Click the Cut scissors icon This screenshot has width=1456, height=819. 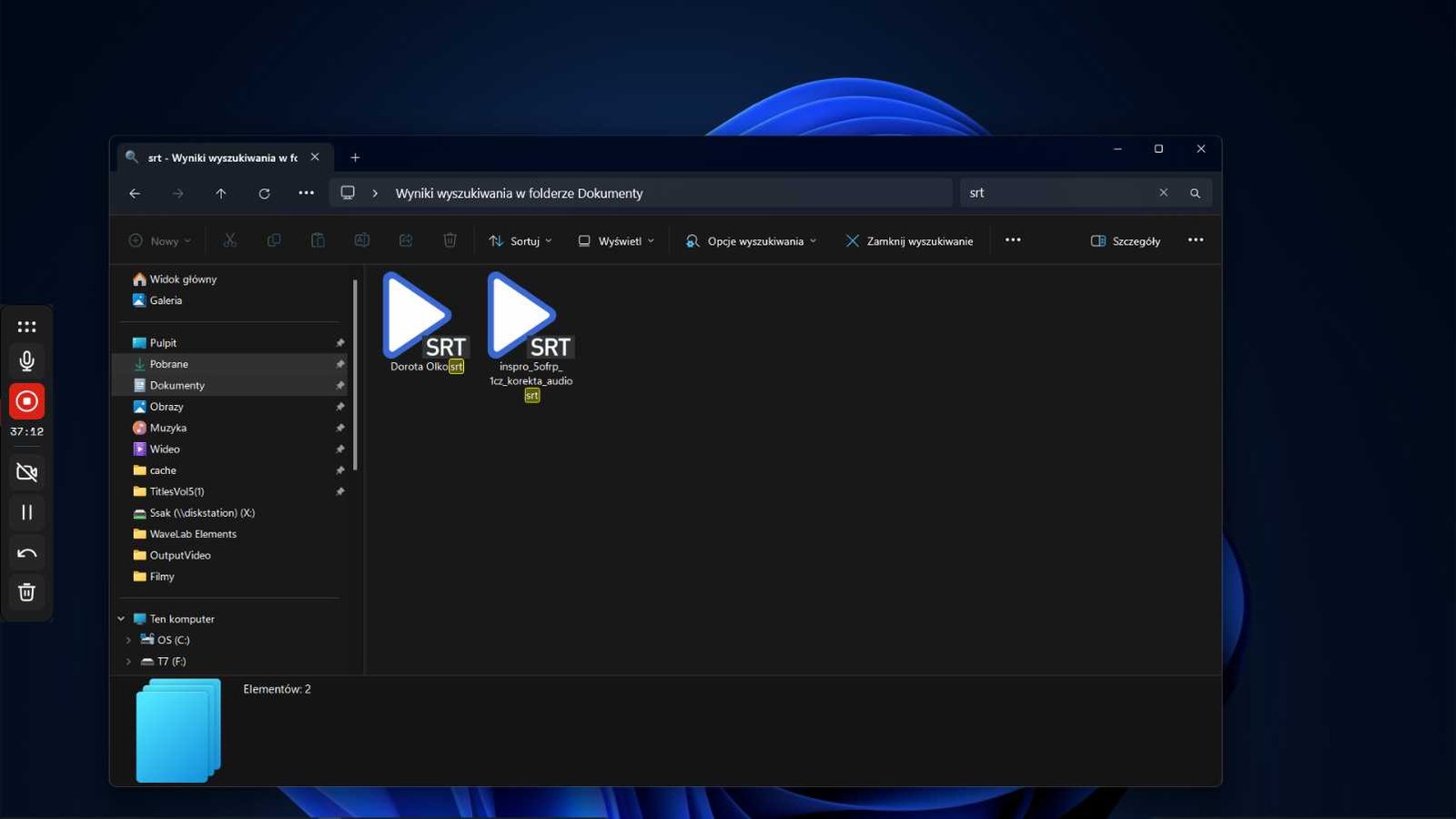click(x=230, y=240)
